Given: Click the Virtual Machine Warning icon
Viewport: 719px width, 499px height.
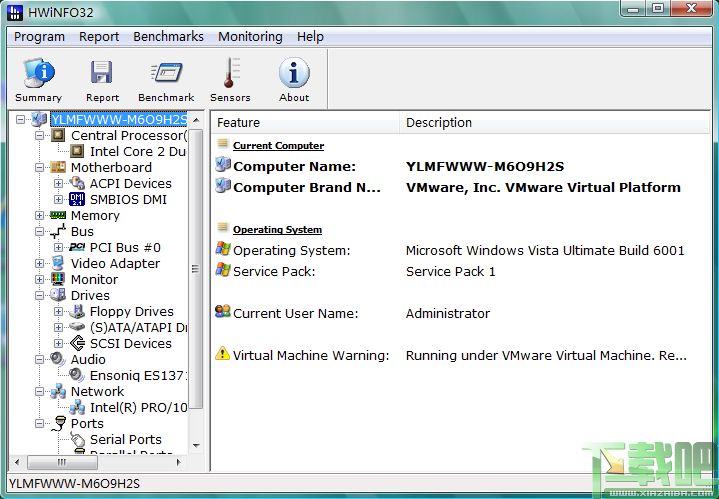Looking at the screenshot, I should tap(222, 354).
